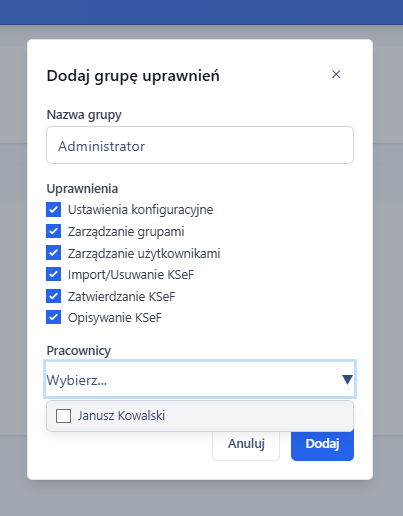Viewport: 403px width, 516px height.
Task: Click the Nazwa grupy input field
Action: 200,145
